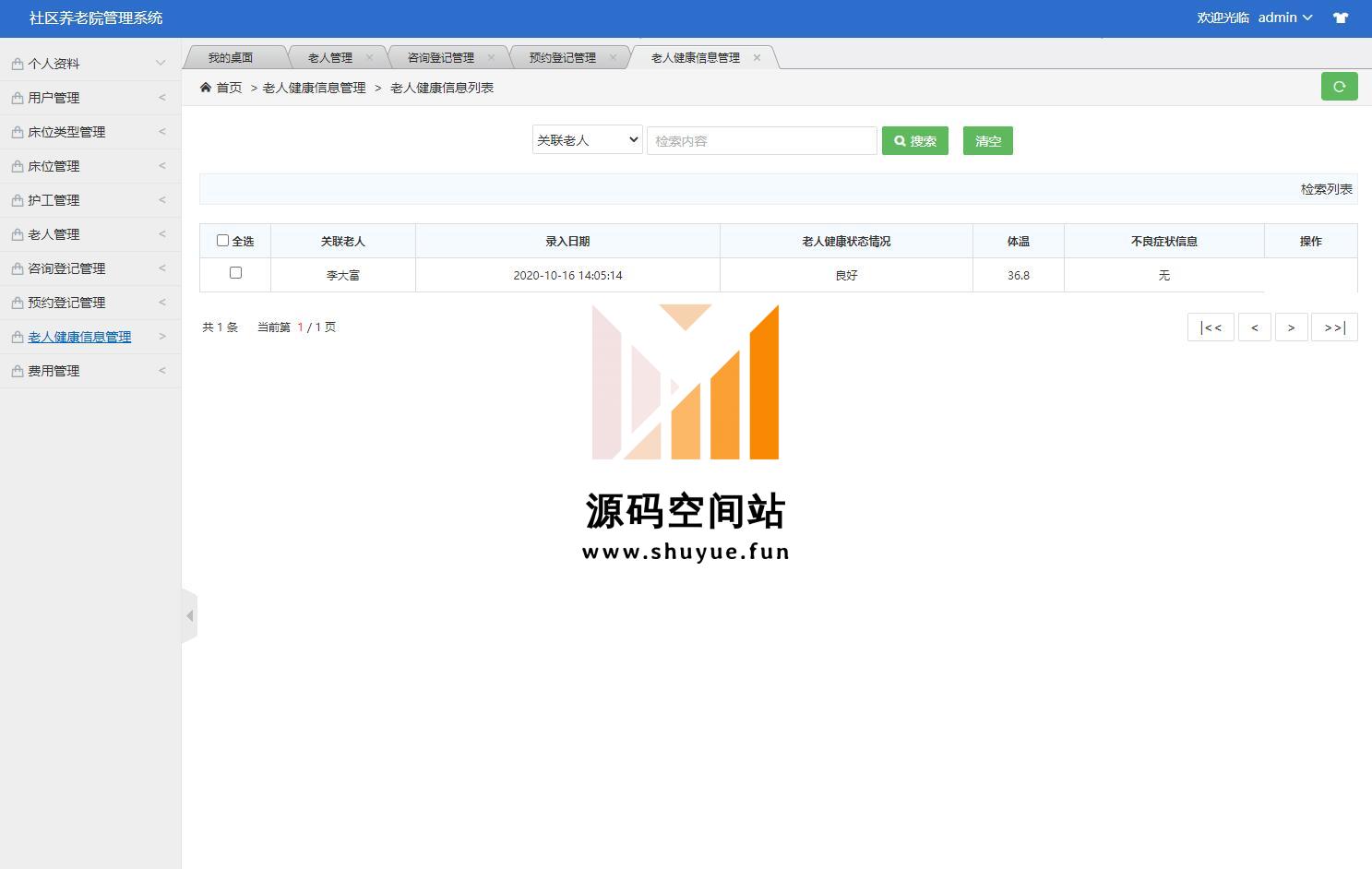Open 费用管理 in the sidebar
1372x869 pixels.
click(x=89, y=371)
